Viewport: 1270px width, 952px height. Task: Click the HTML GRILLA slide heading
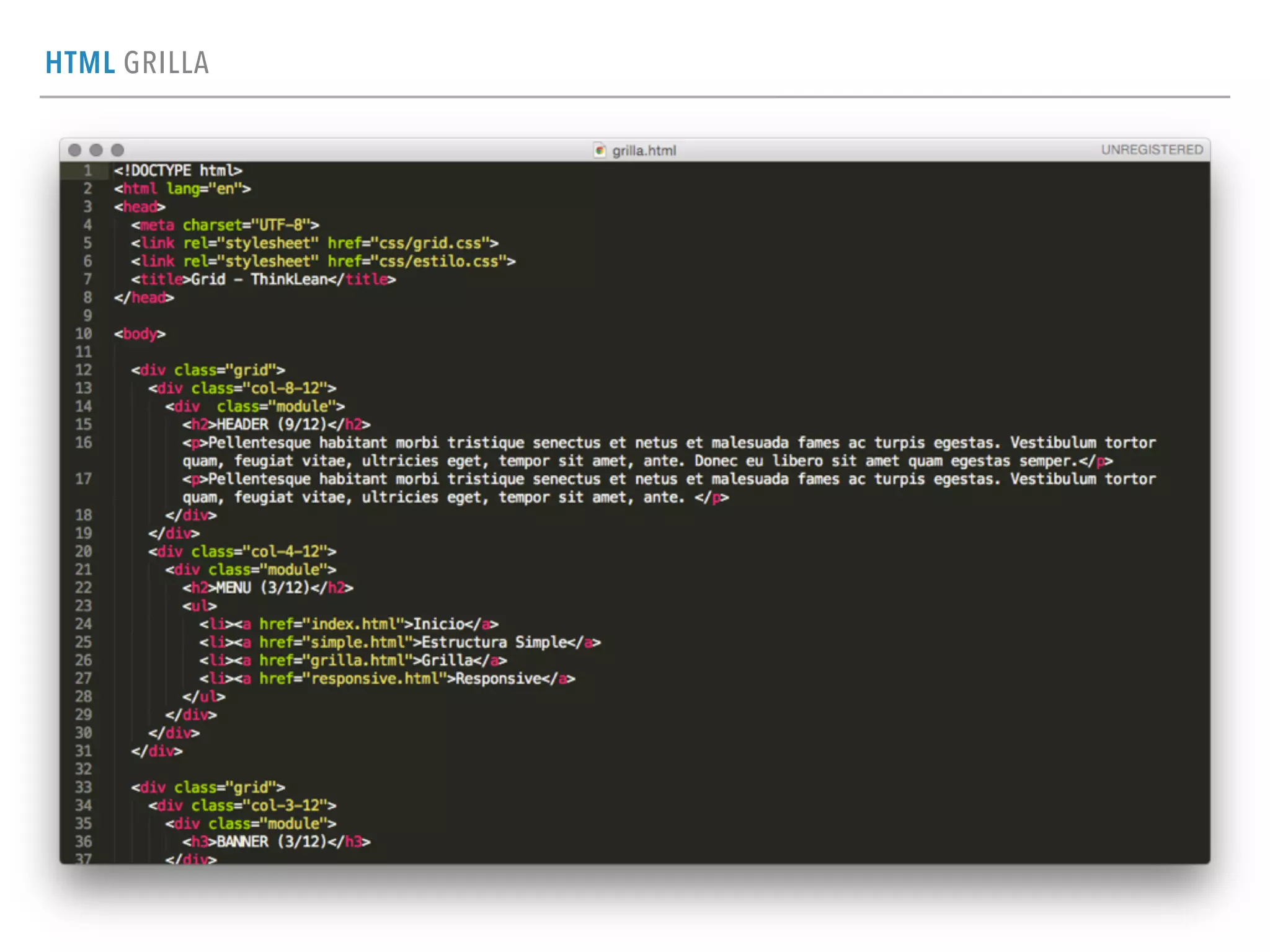tap(127, 63)
